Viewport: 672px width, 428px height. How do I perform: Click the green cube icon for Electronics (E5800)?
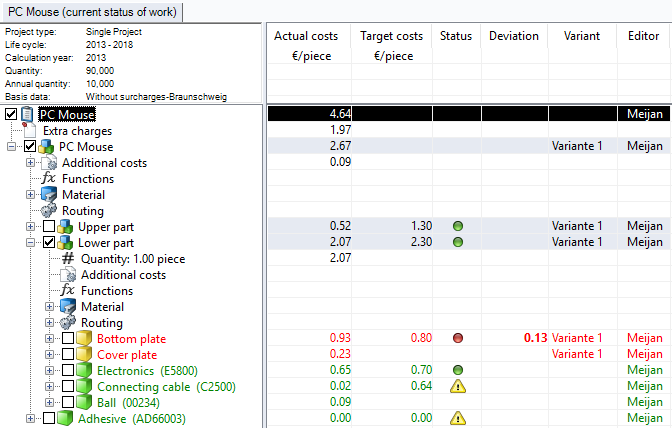click(84, 371)
